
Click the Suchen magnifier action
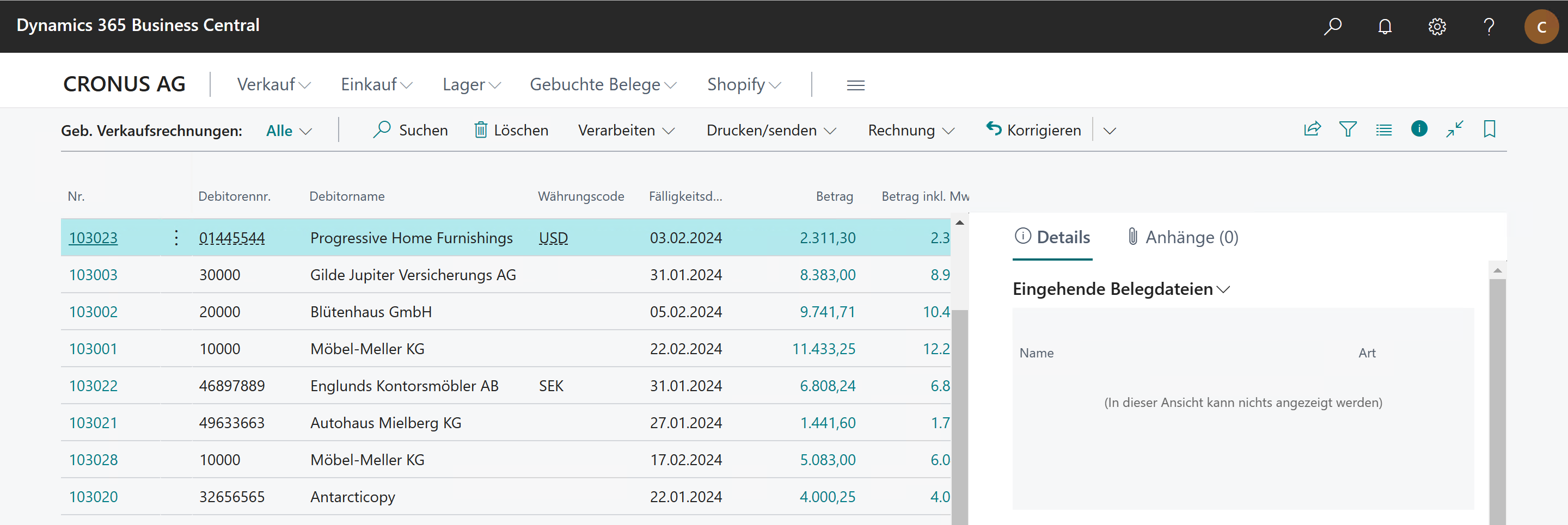click(x=411, y=130)
